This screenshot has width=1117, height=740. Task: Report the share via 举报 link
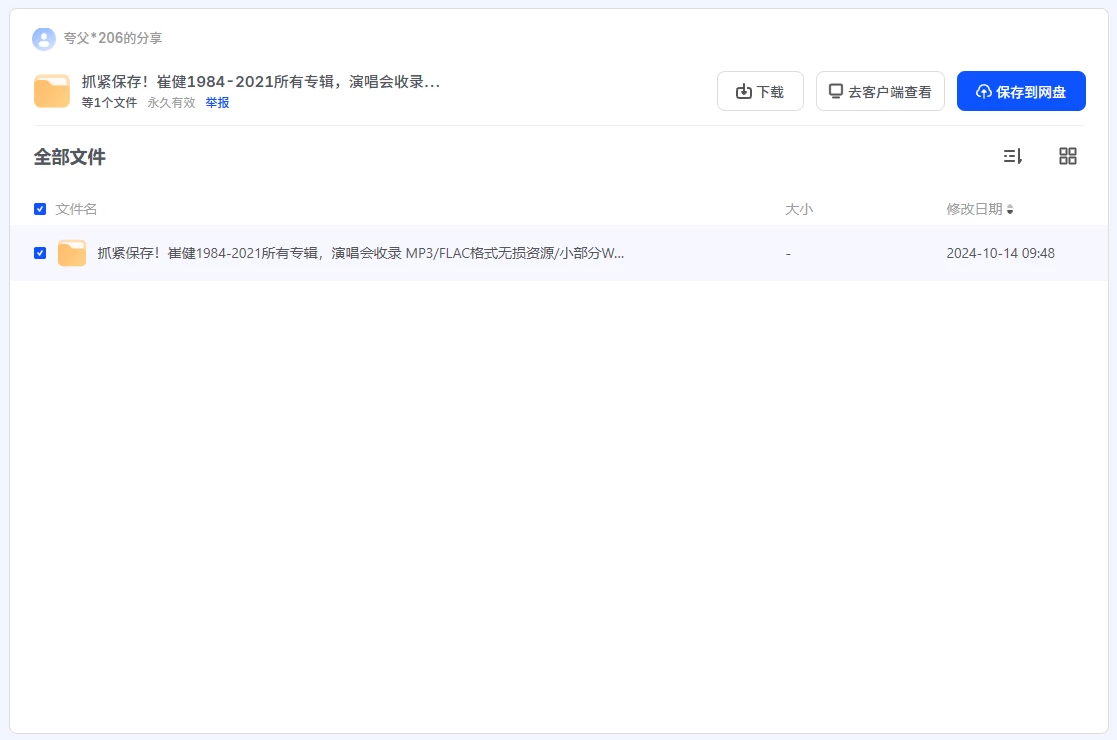click(x=217, y=102)
